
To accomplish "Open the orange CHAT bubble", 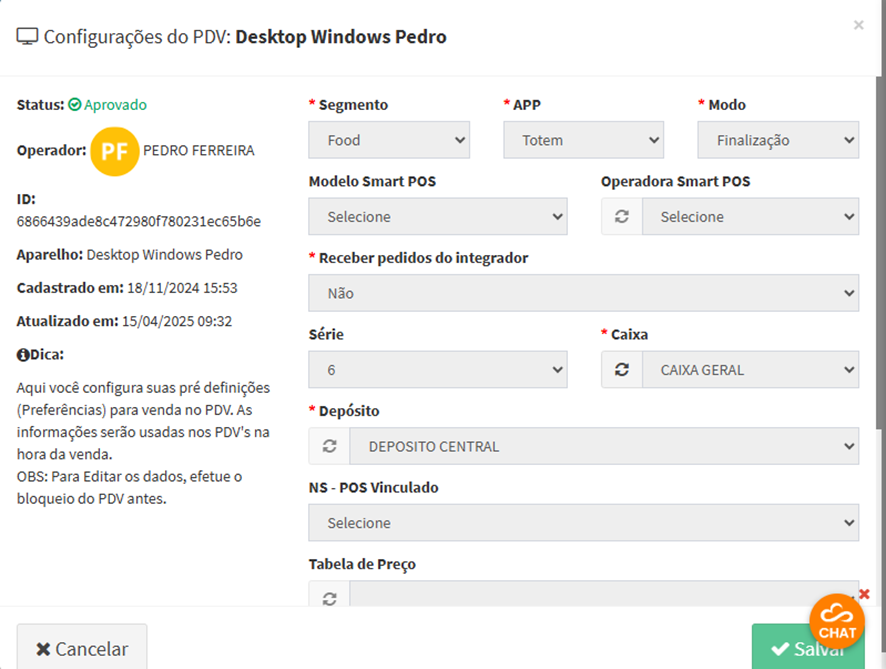I will click(836, 621).
